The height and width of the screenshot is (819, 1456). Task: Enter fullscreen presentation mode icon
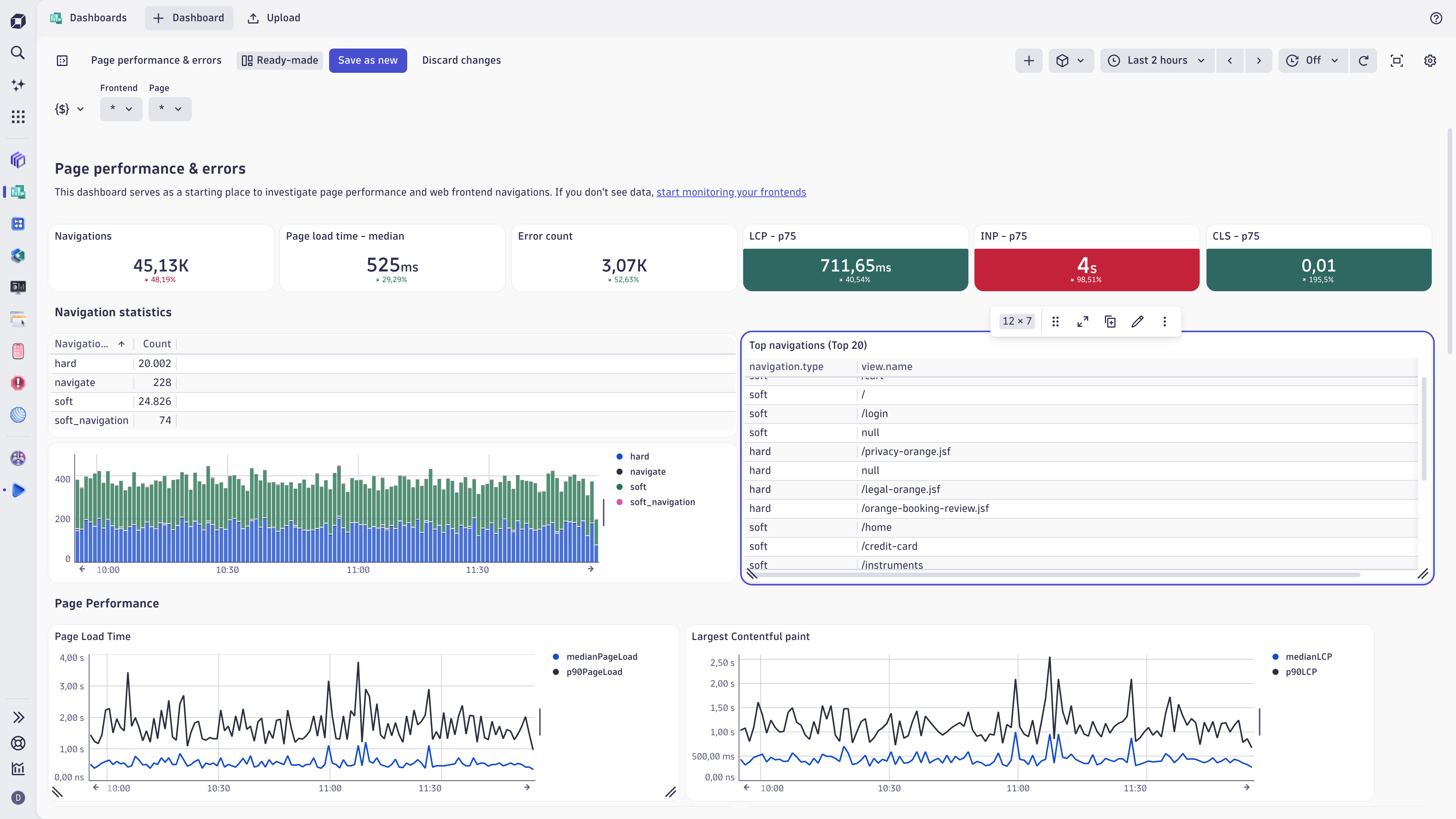[x=1396, y=61]
